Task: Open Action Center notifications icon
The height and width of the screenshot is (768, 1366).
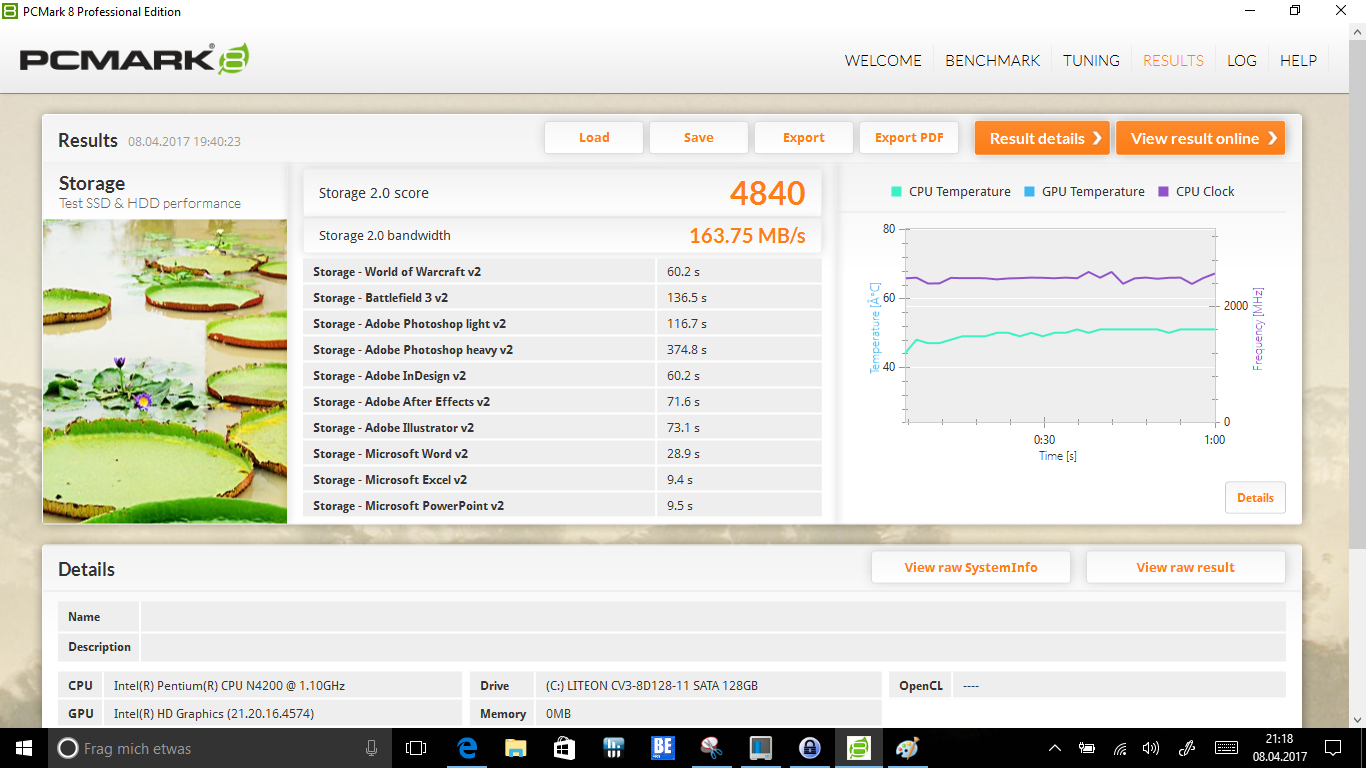Action: coord(1333,747)
